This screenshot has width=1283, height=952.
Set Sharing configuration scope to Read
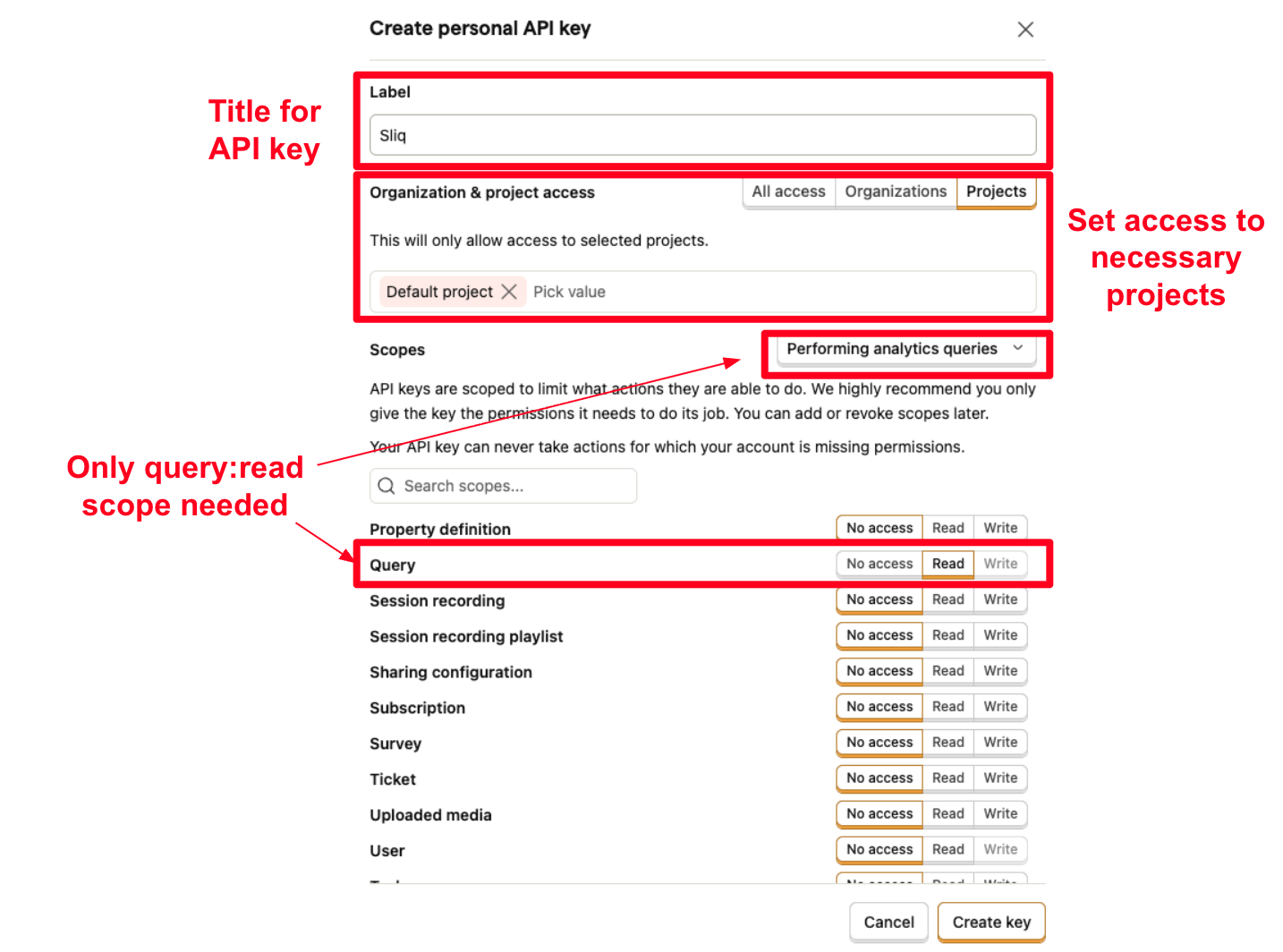pos(947,671)
